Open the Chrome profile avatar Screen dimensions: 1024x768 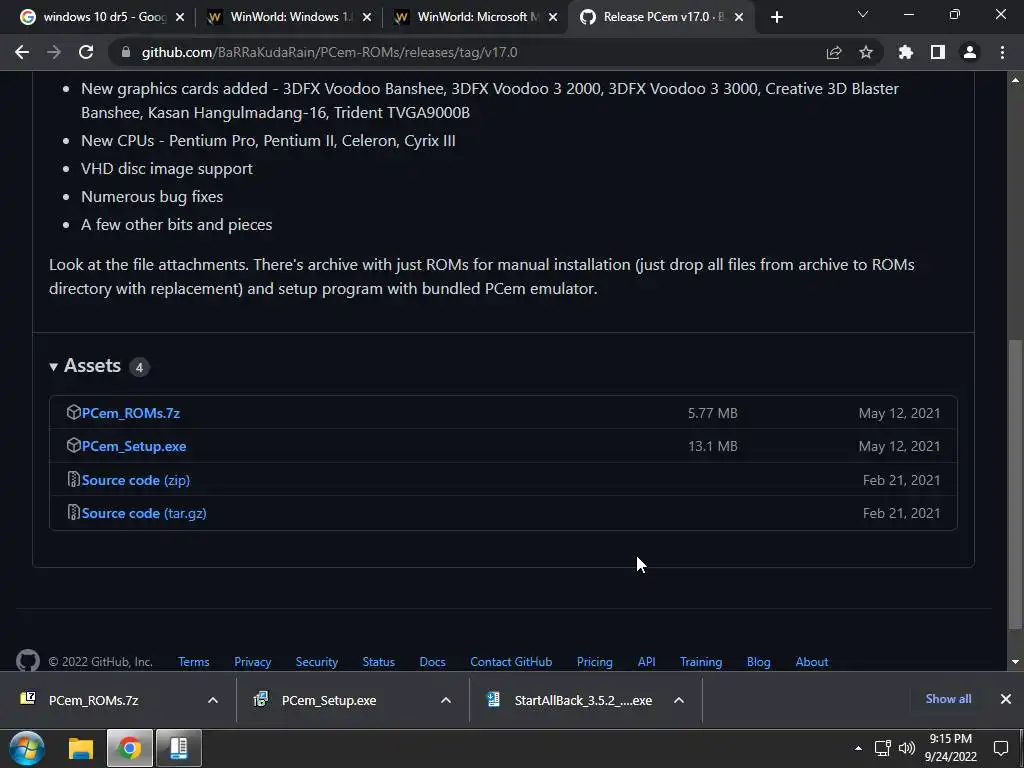(970, 52)
